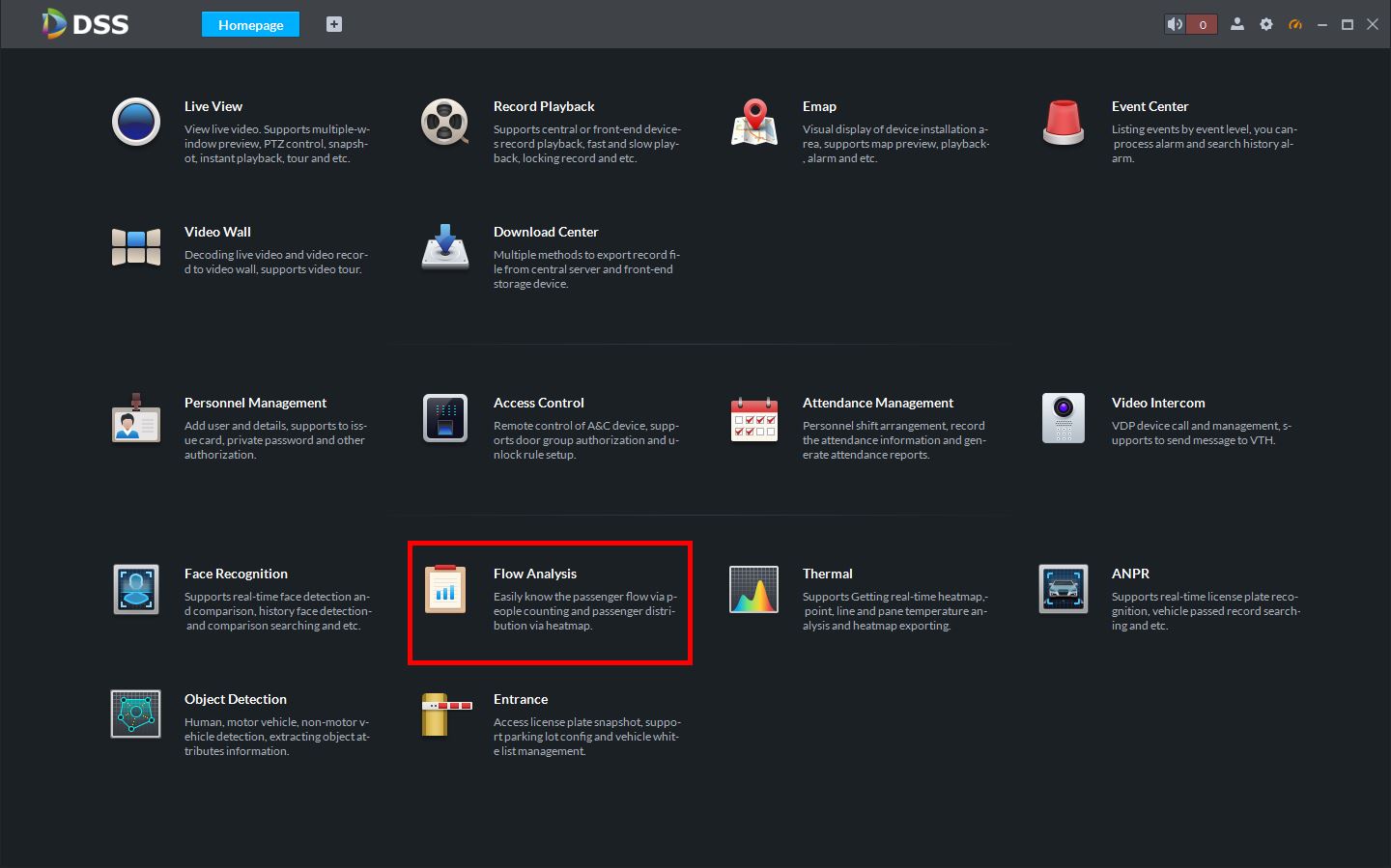Click the Flow Analysis title
This screenshot has height=868, width=1391.
[535, 574]
